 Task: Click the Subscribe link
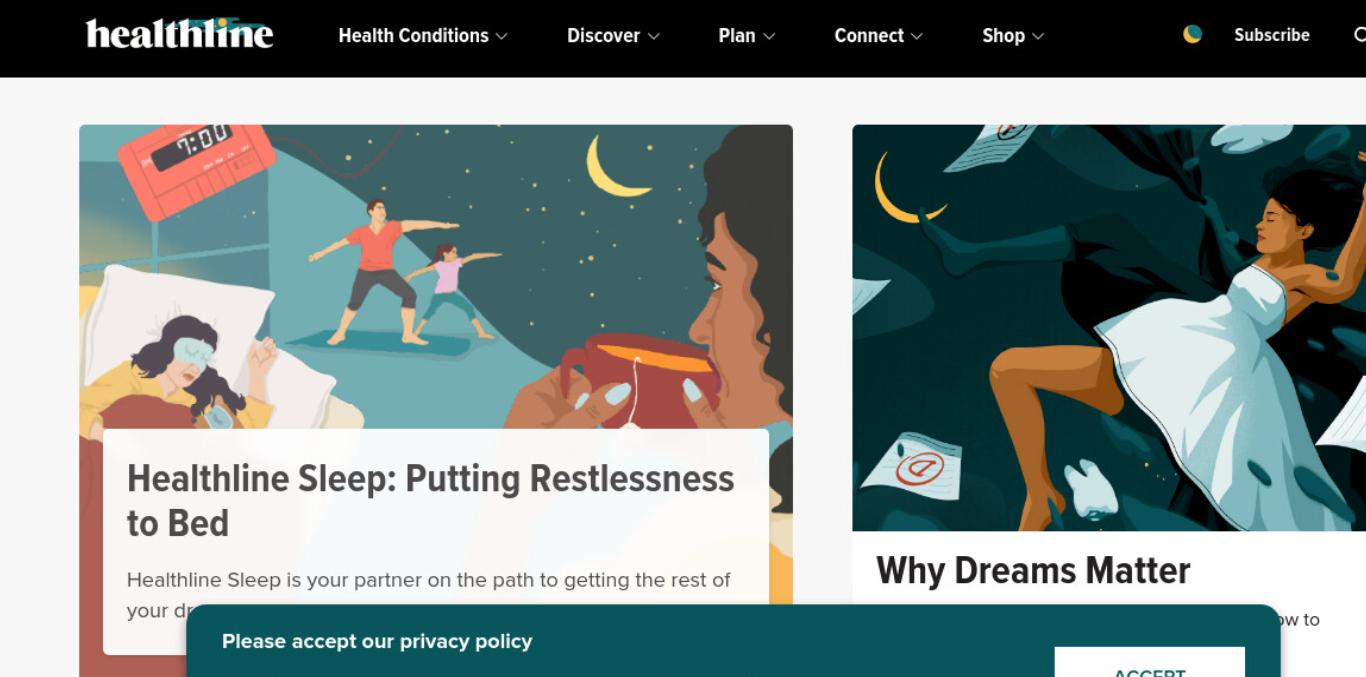(x=1271, y=35)
